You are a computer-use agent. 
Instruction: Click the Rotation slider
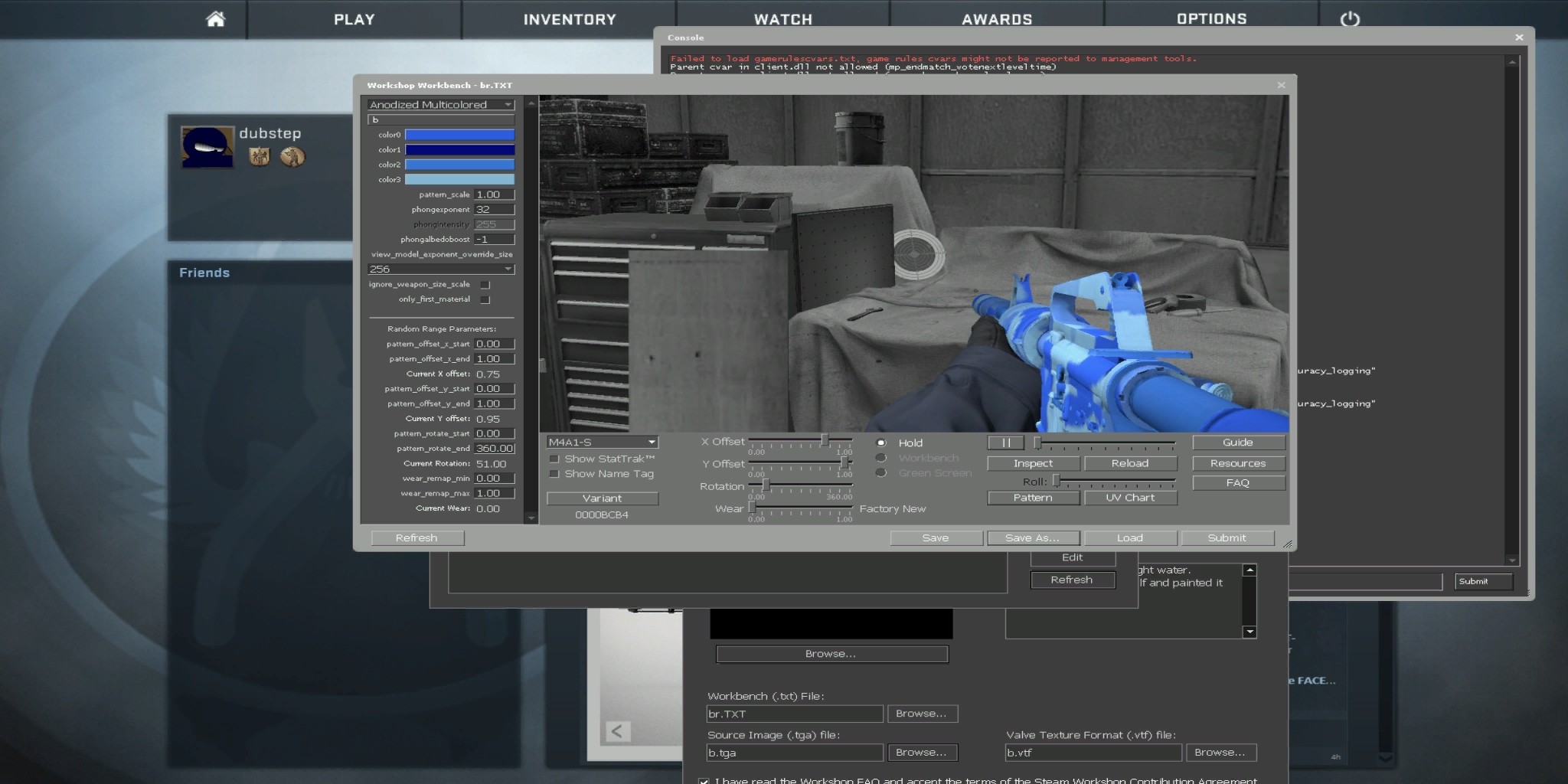click(800, 485)
